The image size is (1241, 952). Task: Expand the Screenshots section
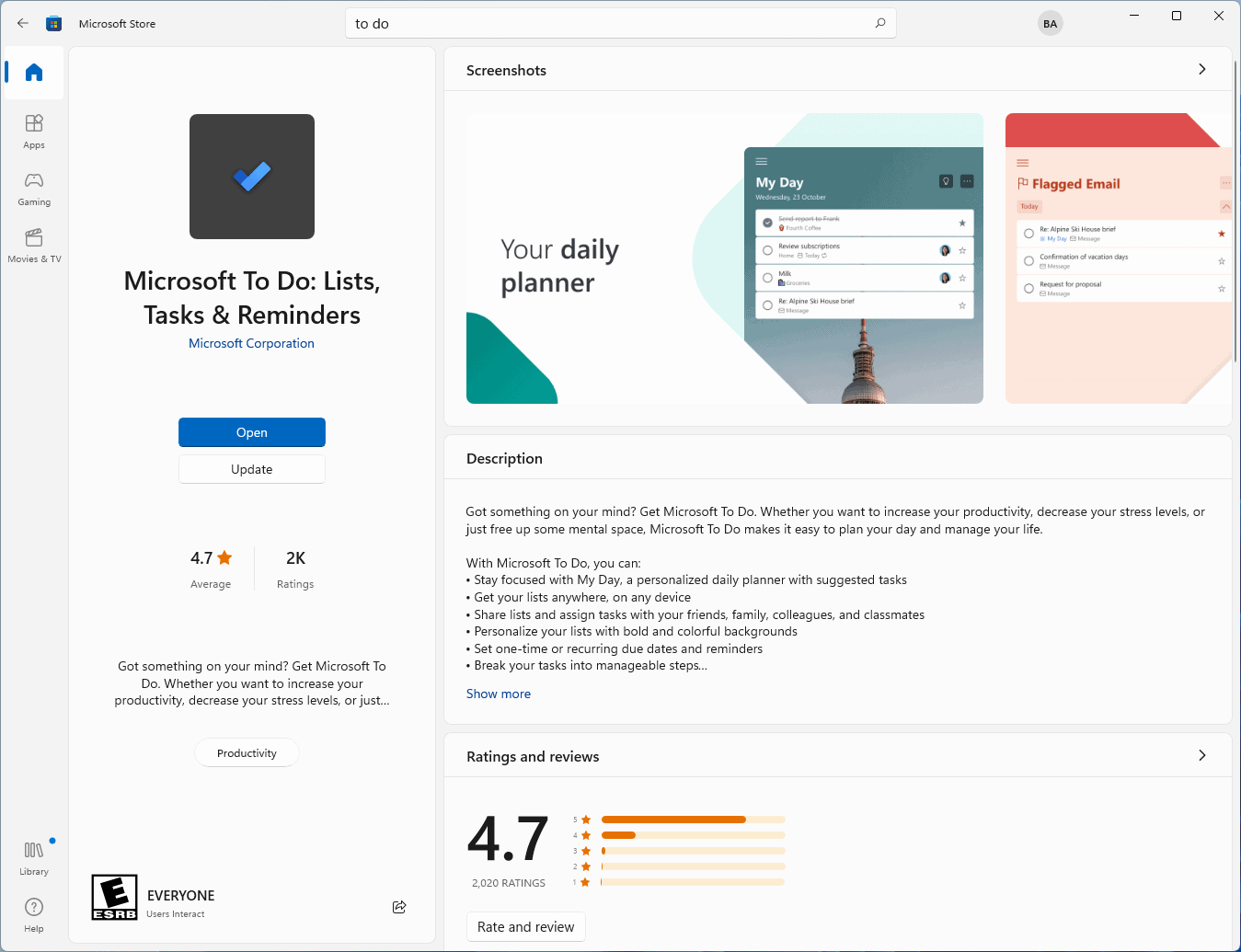(1201, 69)
